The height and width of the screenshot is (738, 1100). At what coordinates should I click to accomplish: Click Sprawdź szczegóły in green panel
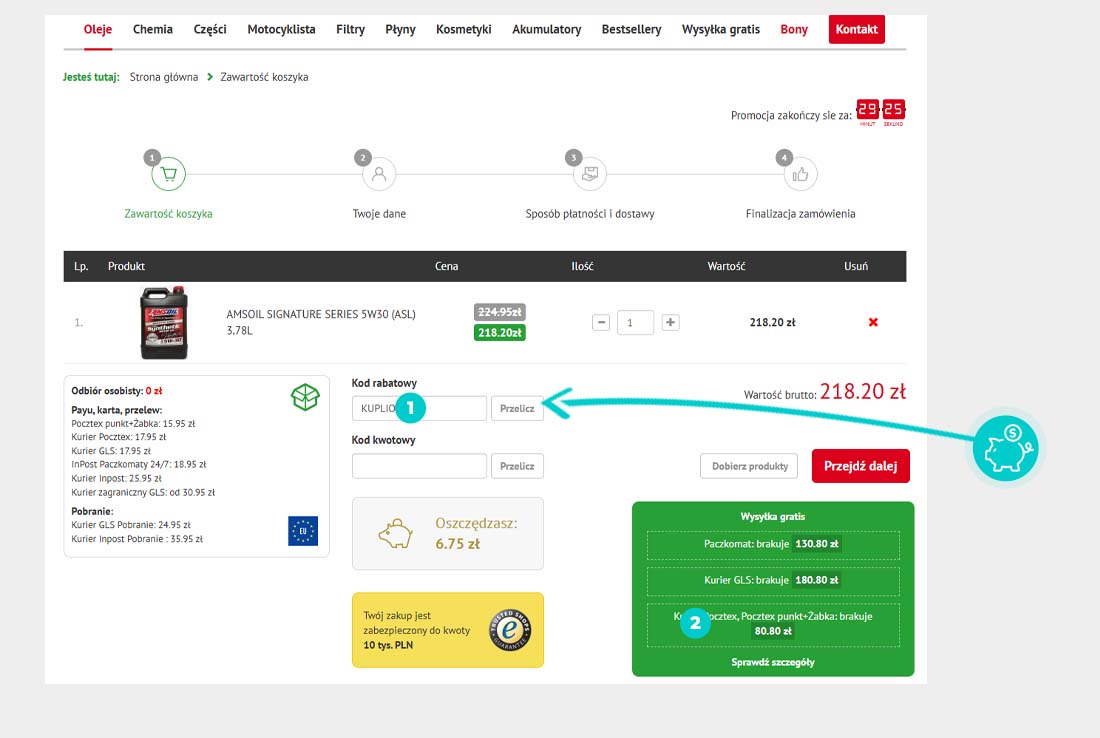[x=773, y=662]
